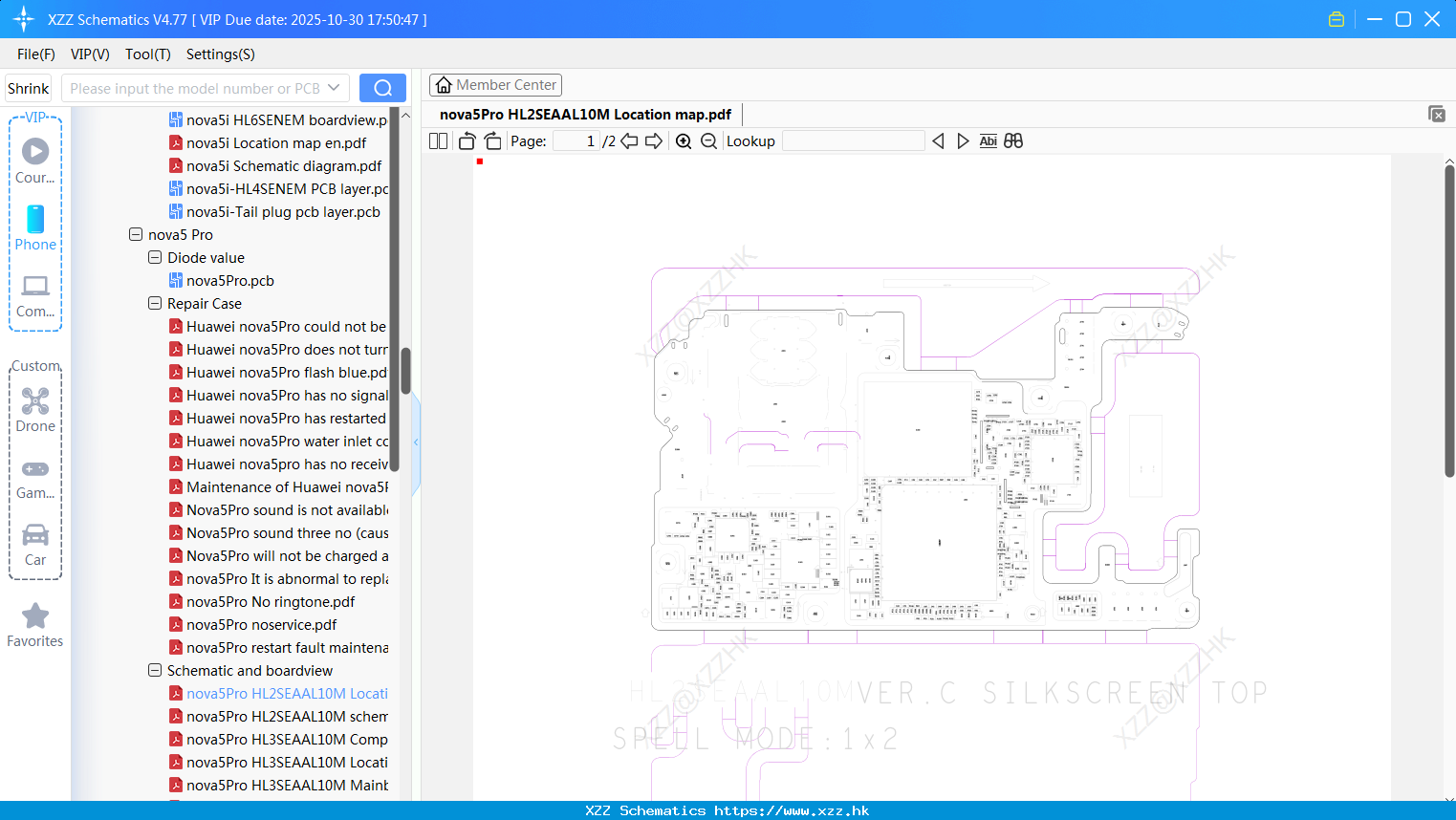Click the www.xzz.hk link in status bar
Image resolution: width=1456 pixels, height=820 pixels.
click(x=792, y=810)
